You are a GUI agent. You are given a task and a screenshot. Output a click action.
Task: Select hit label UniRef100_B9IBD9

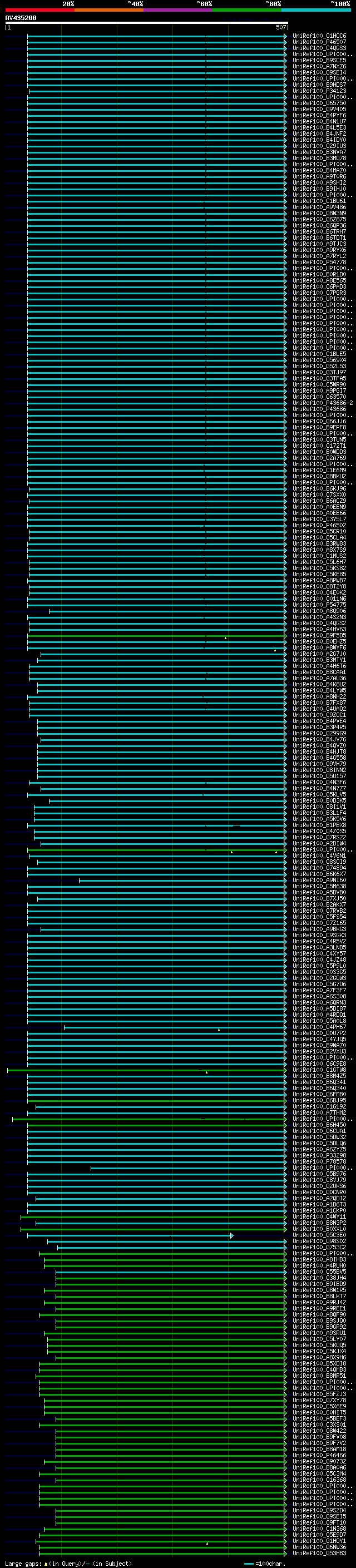[x=319, y=1284]
